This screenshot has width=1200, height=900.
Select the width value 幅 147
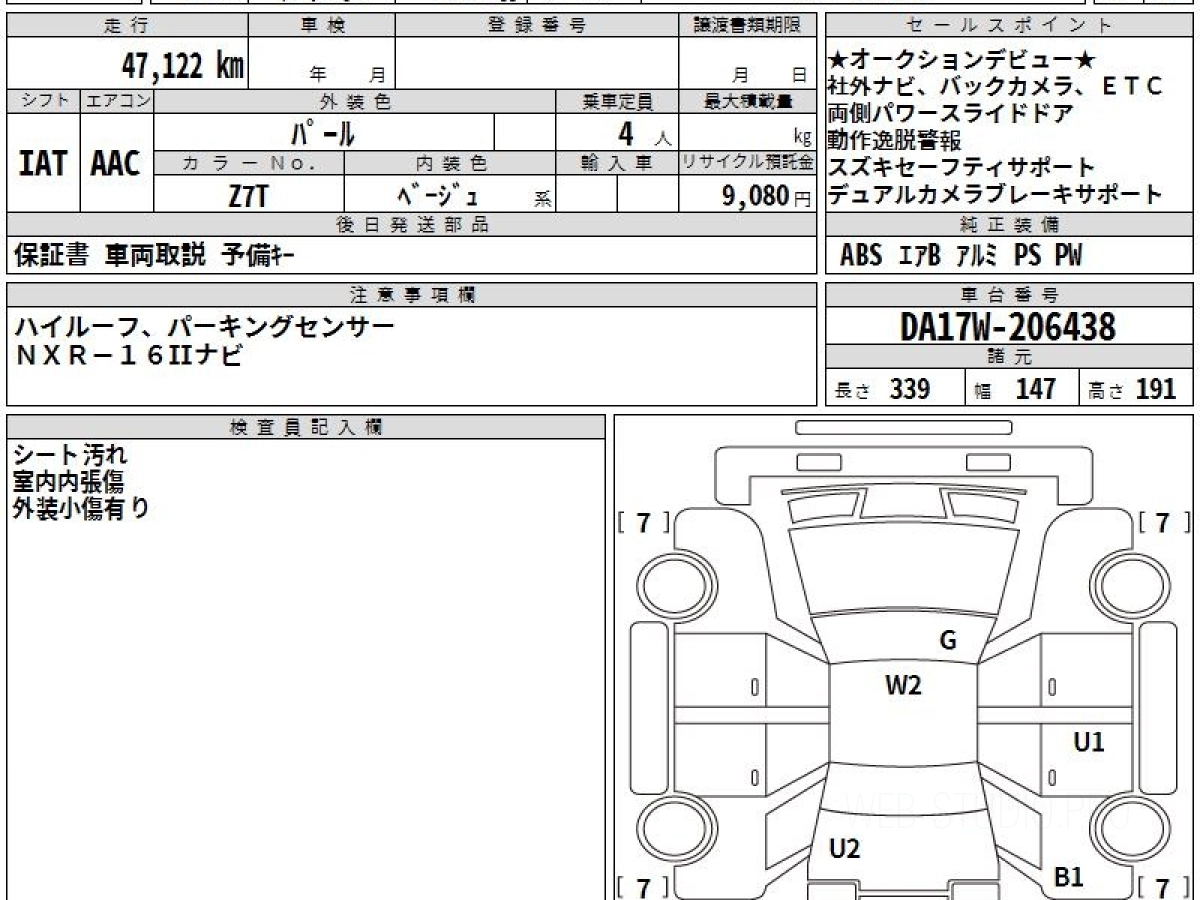pos(1016,390)
